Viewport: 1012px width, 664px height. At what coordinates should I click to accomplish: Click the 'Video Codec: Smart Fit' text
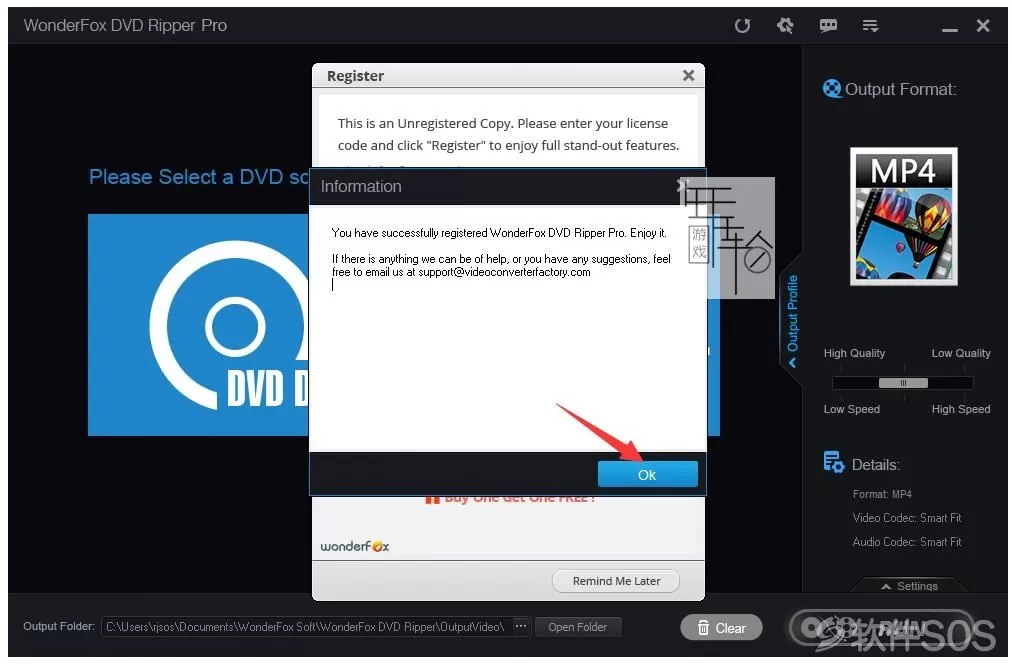907,518
